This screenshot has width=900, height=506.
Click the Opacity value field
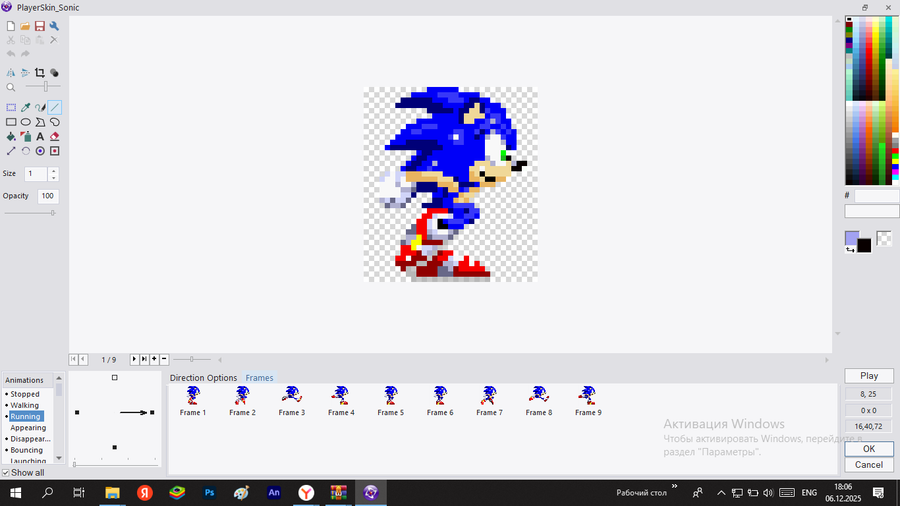click(x=48, y=196)
